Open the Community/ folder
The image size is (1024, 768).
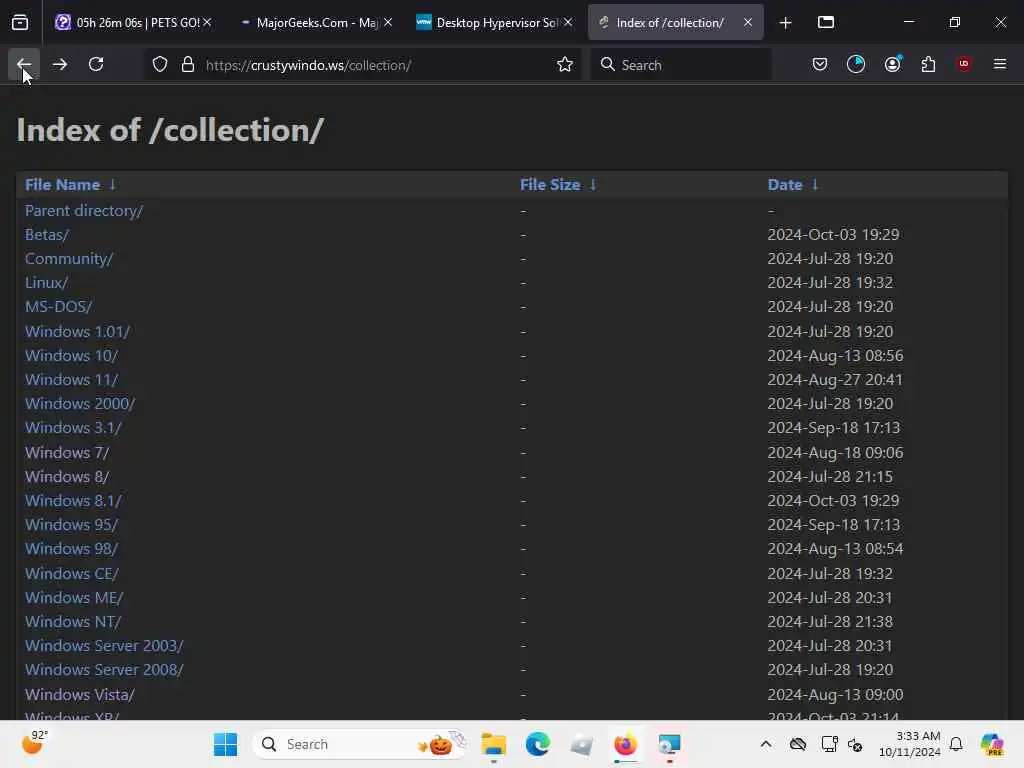click(x=69, y=259)
